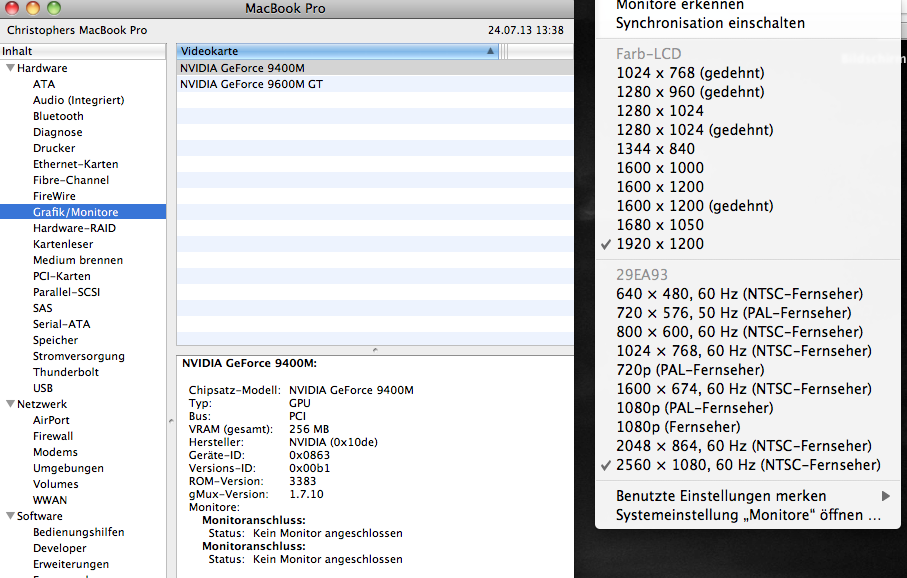Select Kartenleser entry
Image resolution: width=907 pixels, height=578 pixels.
tap(62, 244)
